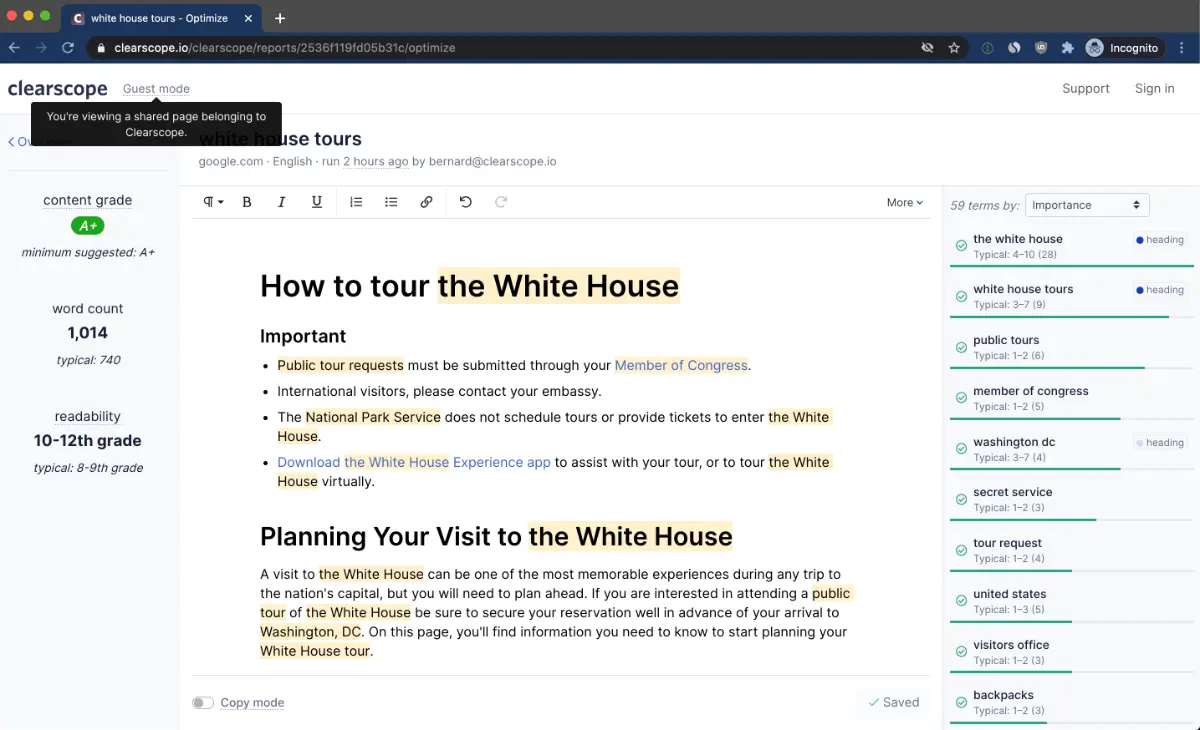
Task: Select the term 'public tours'
Action: pos(1006,340)
